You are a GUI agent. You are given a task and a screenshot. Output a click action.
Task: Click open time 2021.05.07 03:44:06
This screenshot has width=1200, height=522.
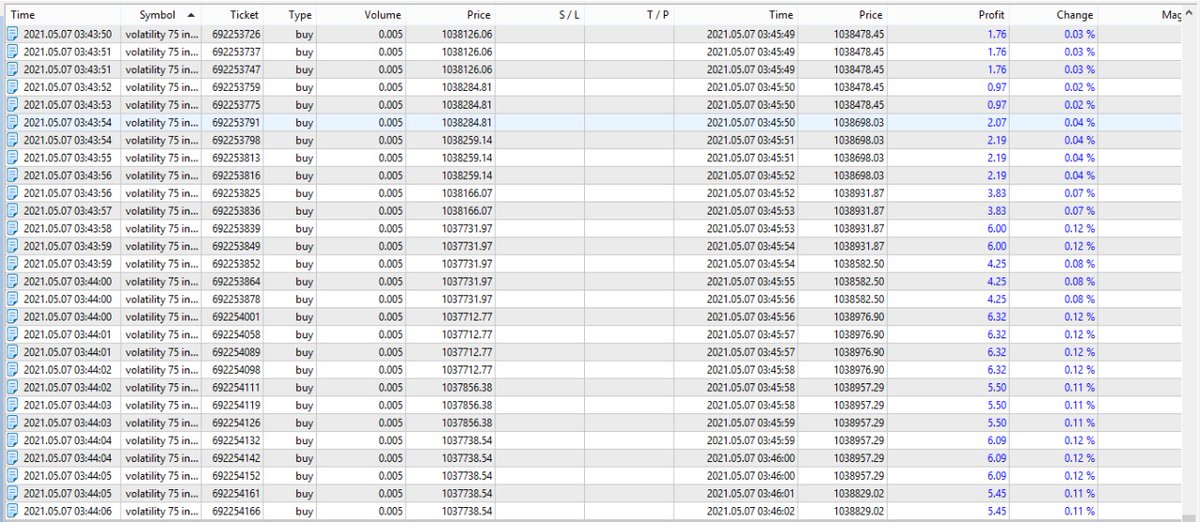pos(68,512)
